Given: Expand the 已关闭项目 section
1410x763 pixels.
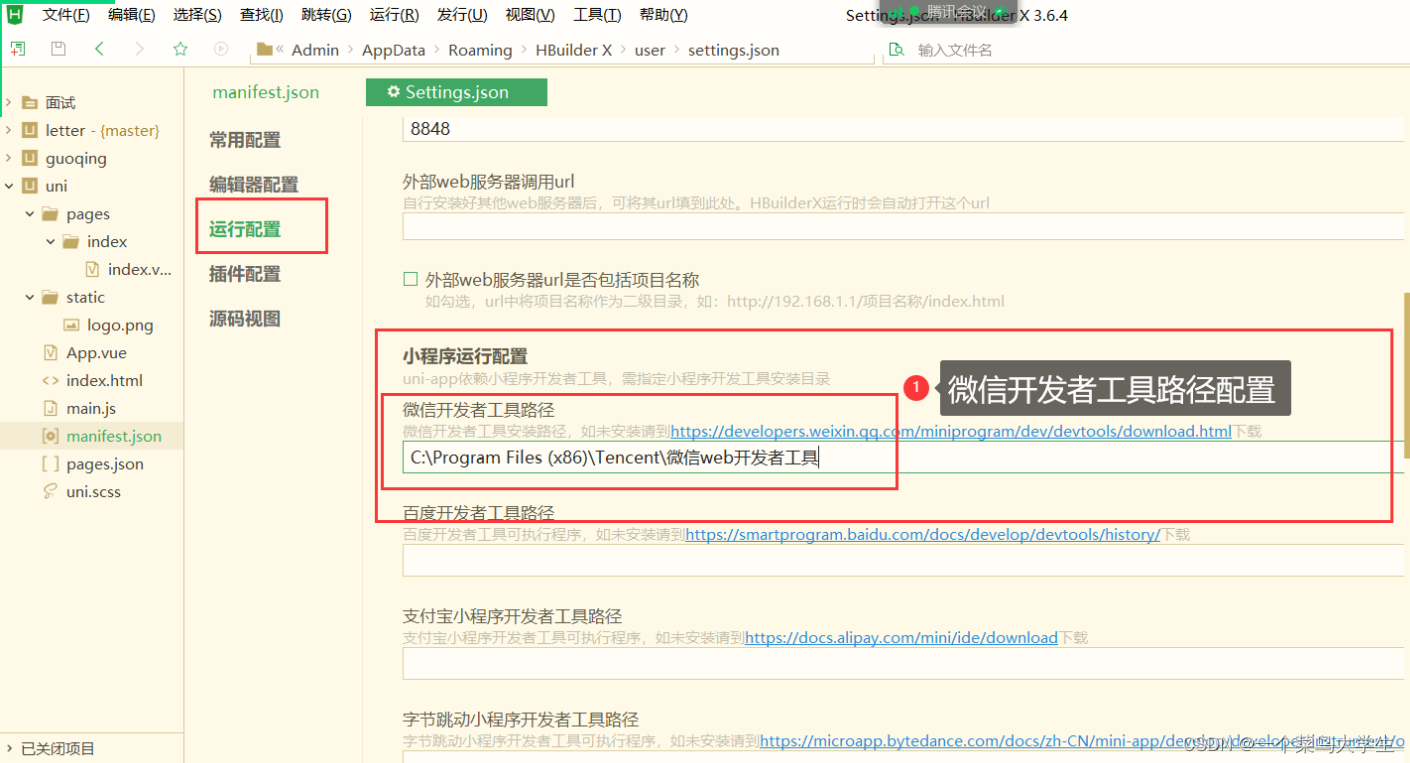Looking at the screenshot, I should click(8, 748).
